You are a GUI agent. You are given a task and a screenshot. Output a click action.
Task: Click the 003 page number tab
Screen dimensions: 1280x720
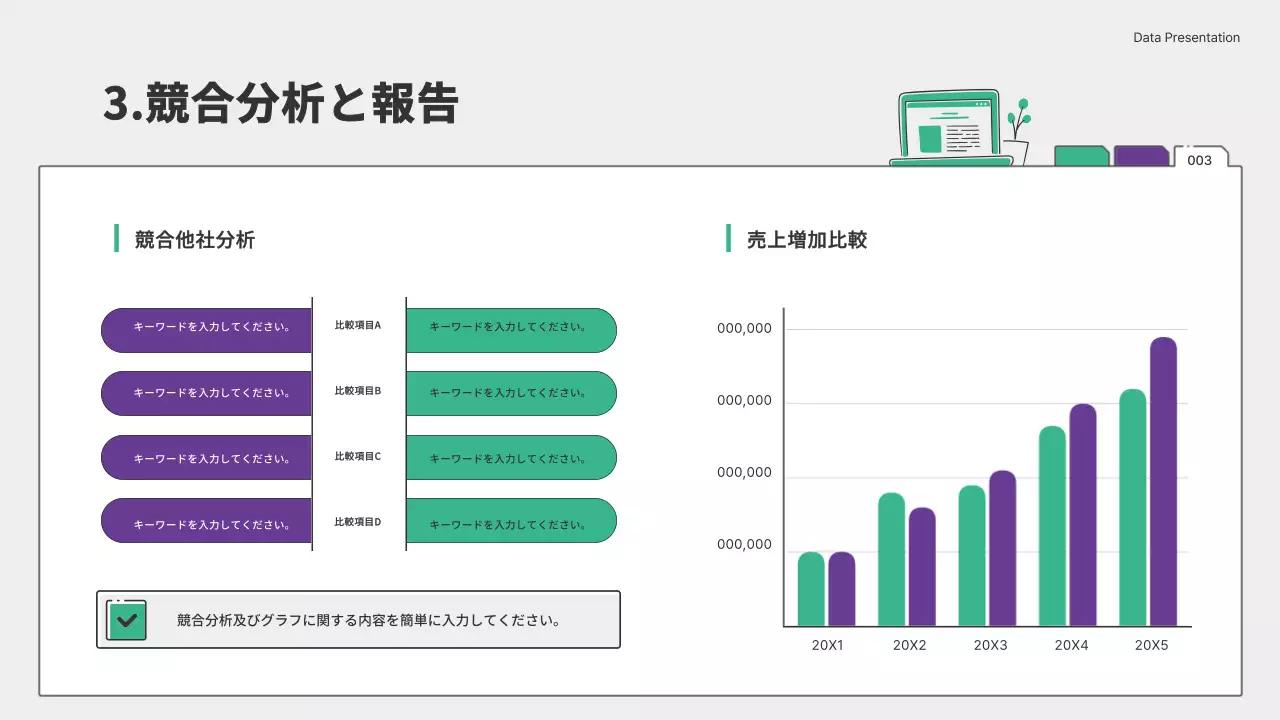[x=1199, y=160]
